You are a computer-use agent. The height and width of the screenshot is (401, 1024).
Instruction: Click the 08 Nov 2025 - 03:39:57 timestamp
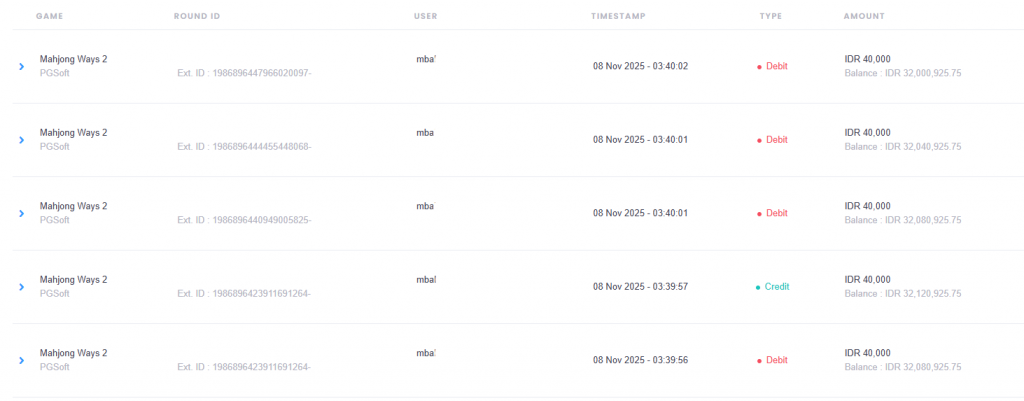[640, 287]
